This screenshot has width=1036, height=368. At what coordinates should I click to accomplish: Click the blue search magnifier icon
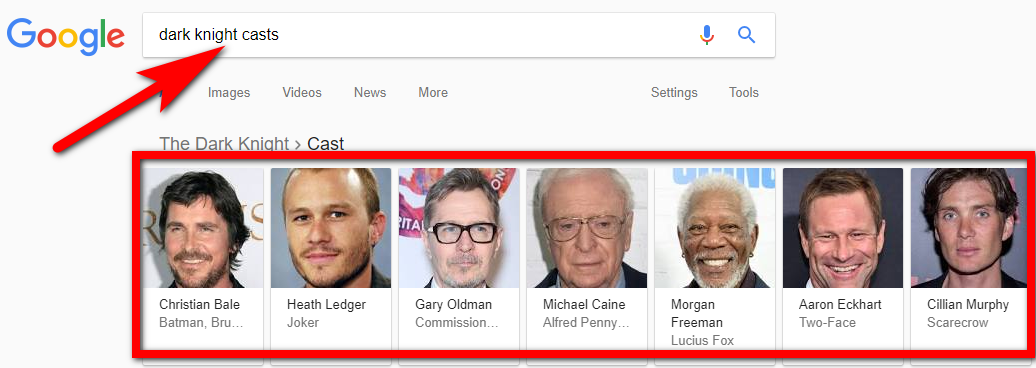(x=747, y=34)
